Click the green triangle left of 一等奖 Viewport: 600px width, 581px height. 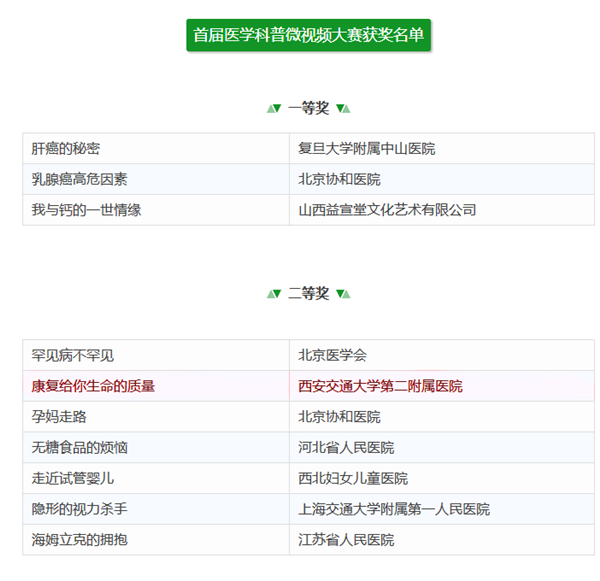(273, 108)
